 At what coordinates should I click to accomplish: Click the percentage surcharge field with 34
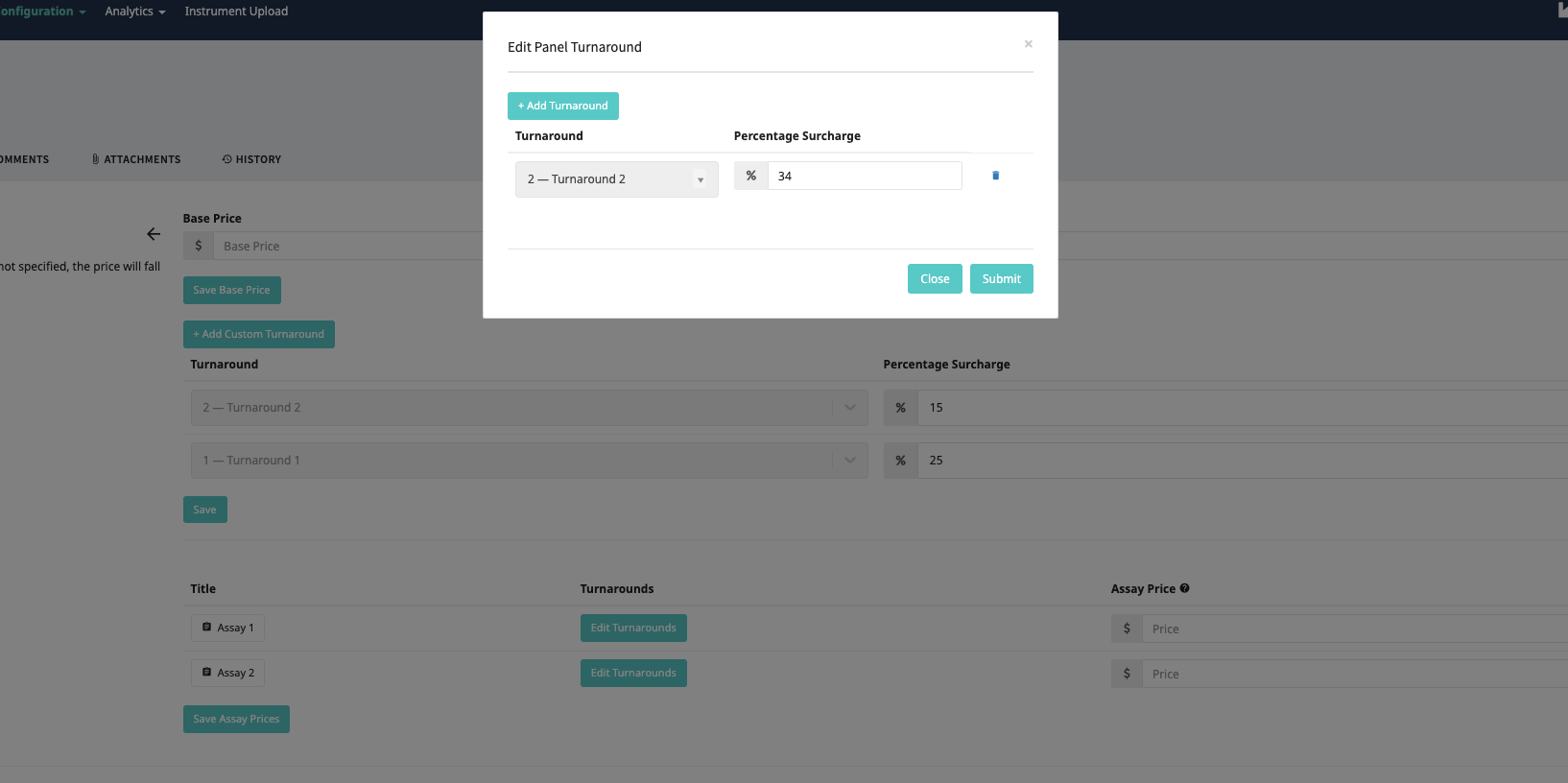864,177
